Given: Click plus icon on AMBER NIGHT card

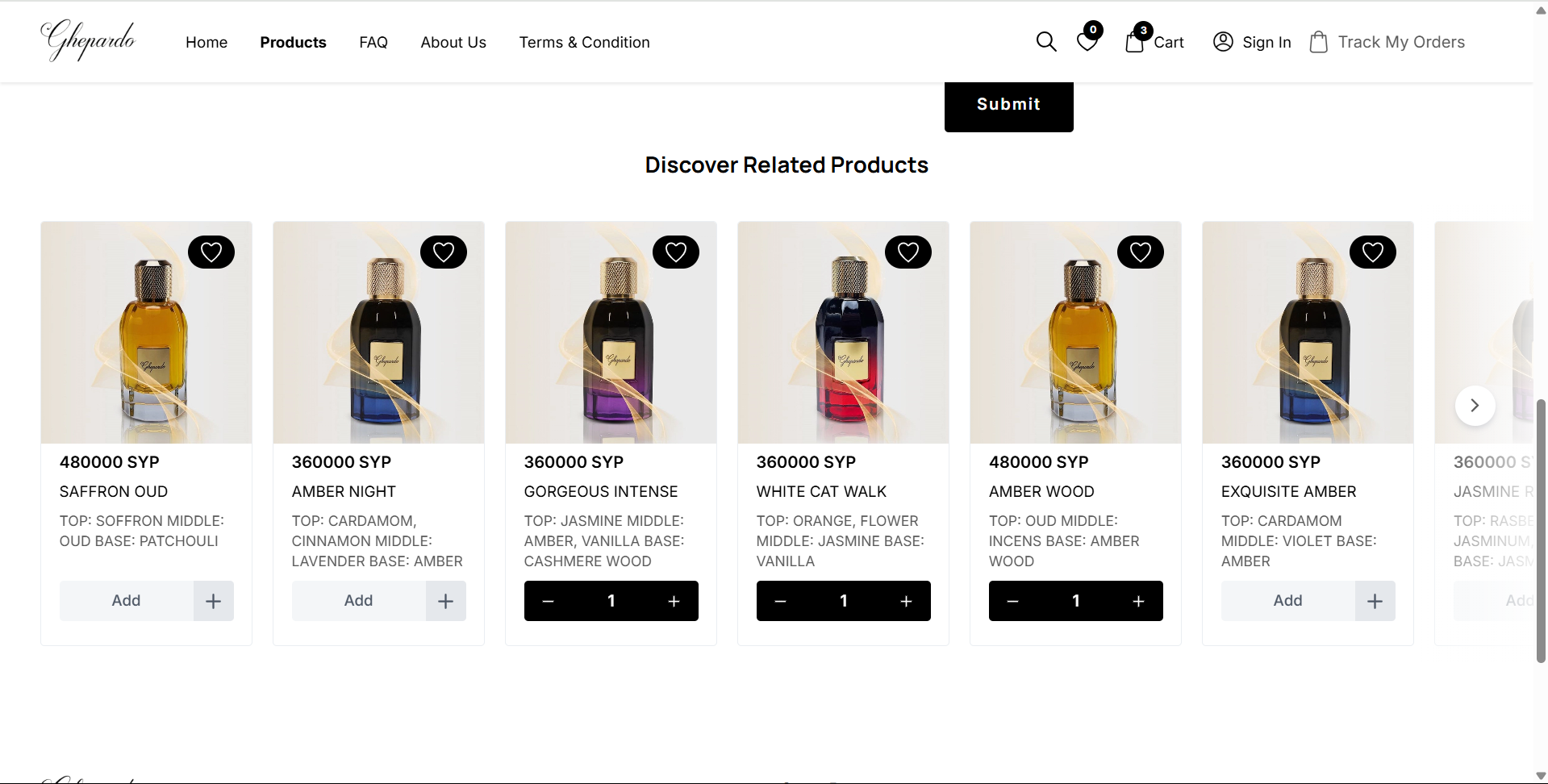Looking at the screenshot, I should [x=446, y=601].
